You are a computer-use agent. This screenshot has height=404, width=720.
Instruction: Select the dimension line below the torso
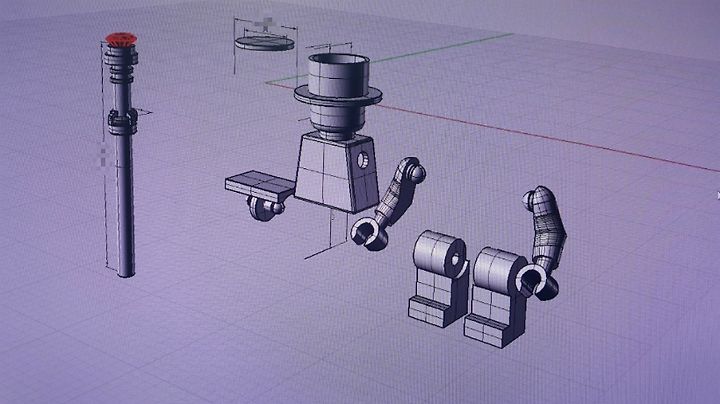click(x=326, y=251)
